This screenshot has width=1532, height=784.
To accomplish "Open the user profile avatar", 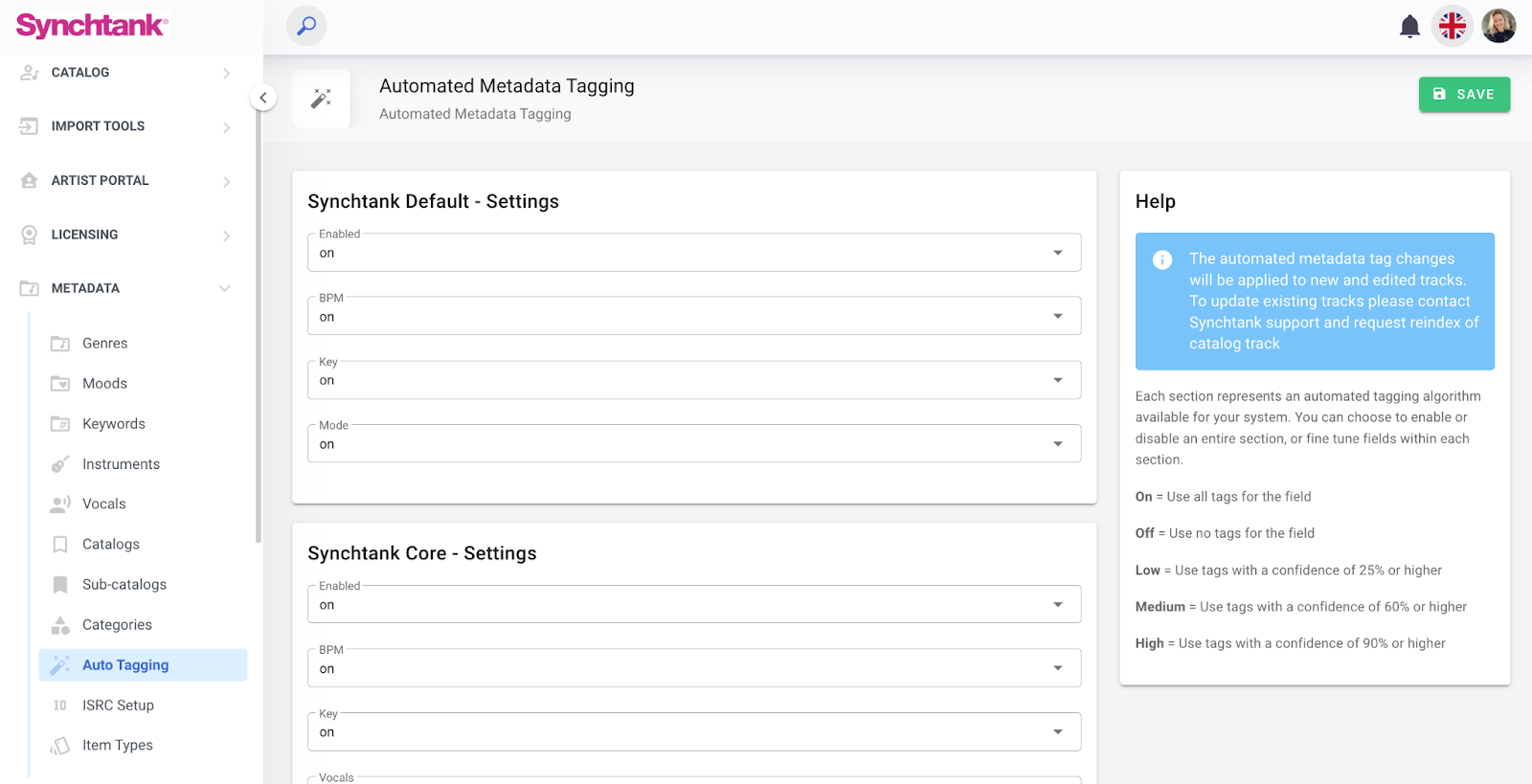I will (1498, 26).
